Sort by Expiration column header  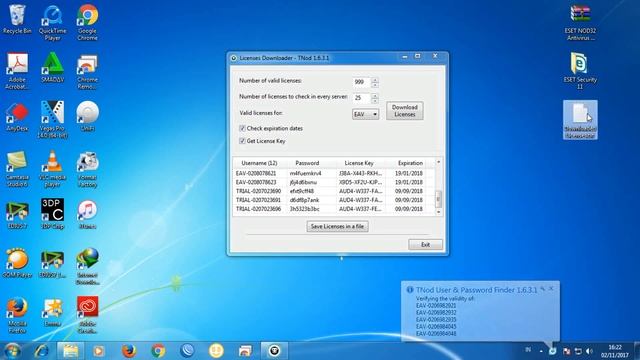coord(410,163)
